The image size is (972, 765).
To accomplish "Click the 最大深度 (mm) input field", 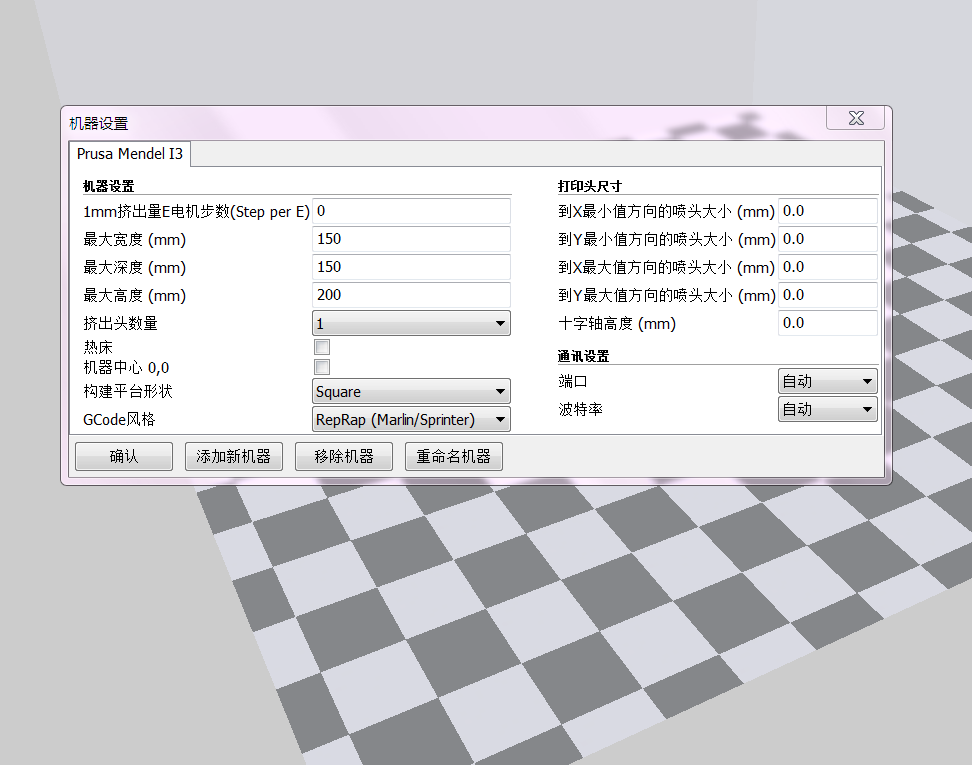I will tap(411, 267).
